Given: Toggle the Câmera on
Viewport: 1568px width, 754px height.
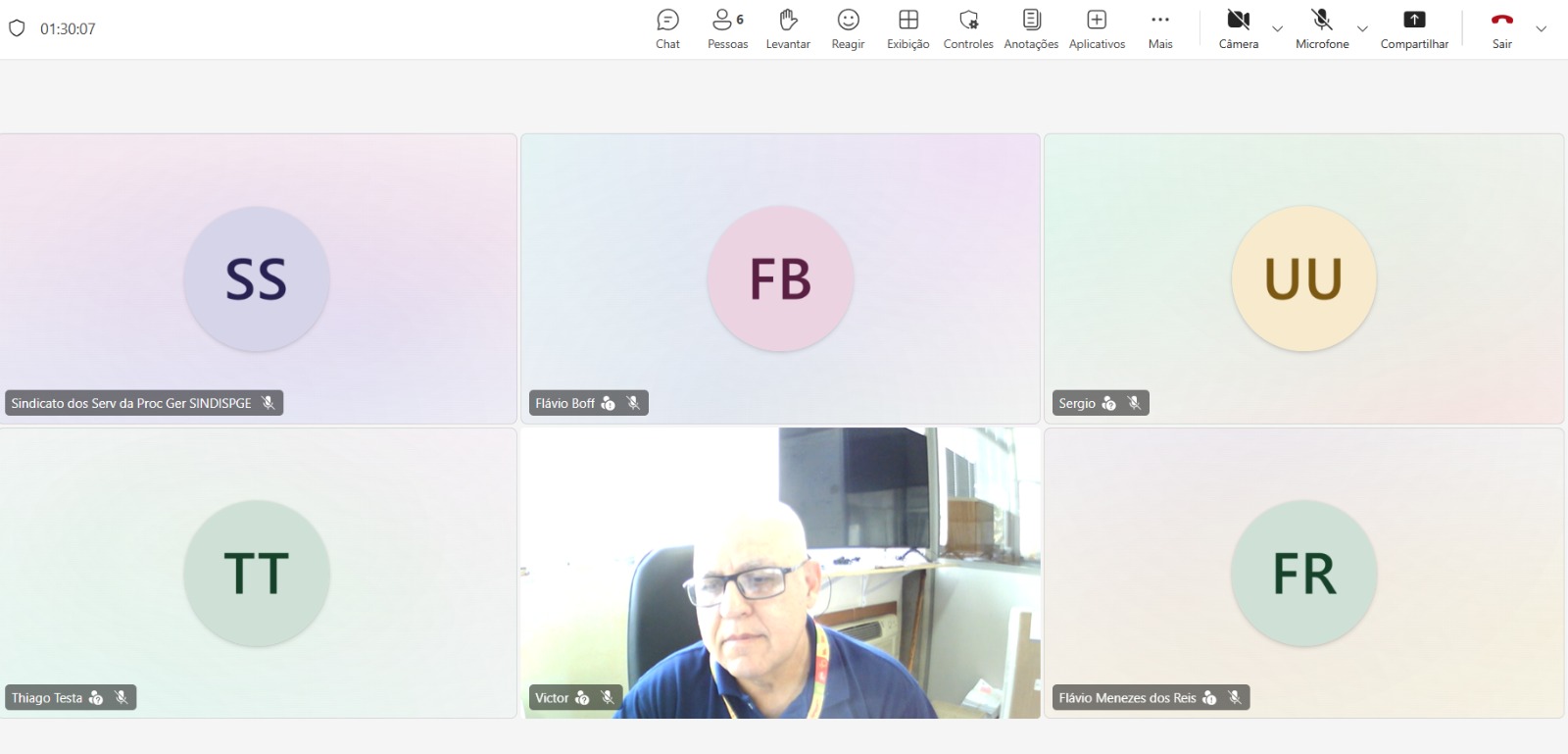Looking at the screenshot, I should point(1239,28).
